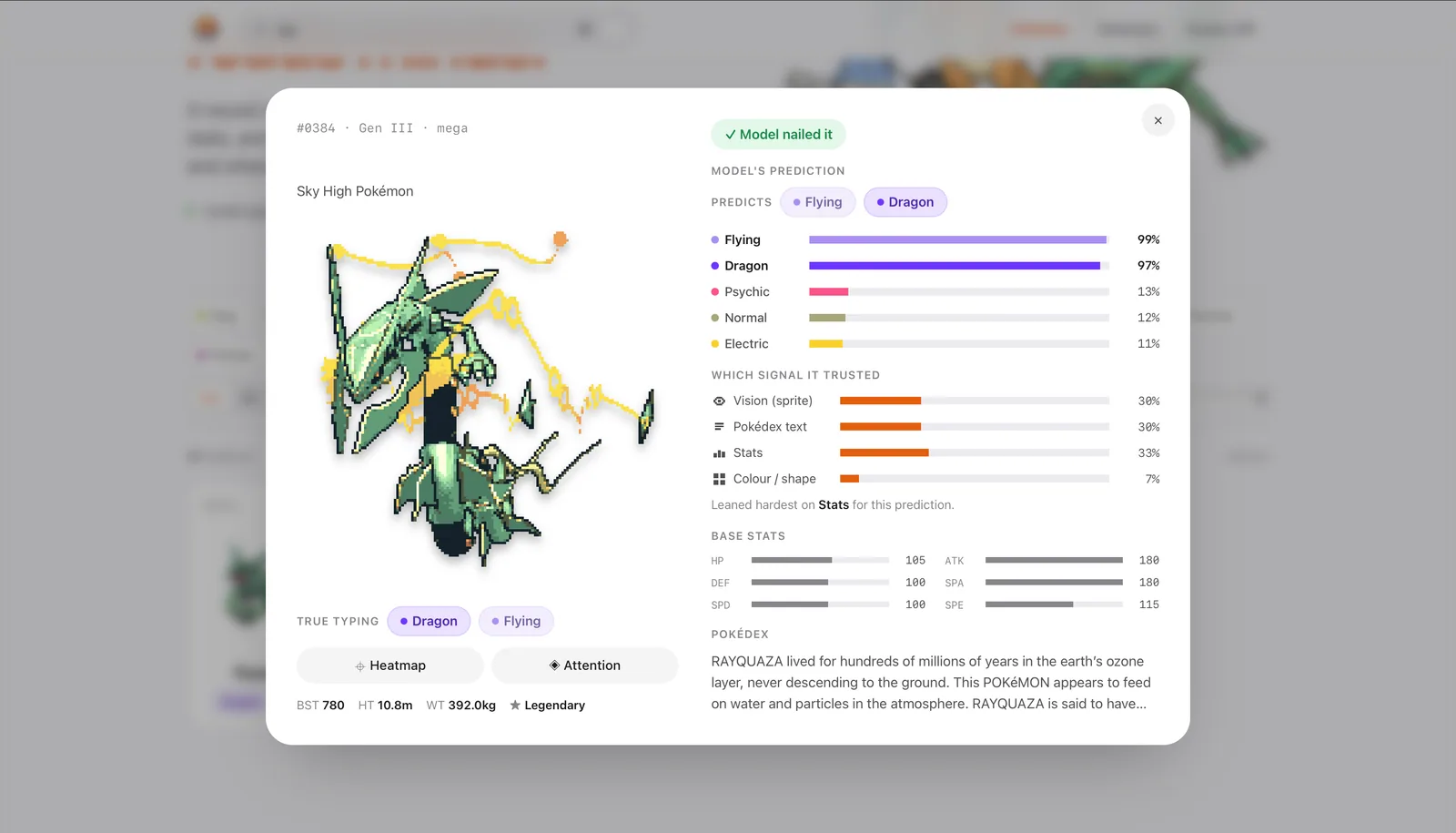Click the SPD 100 stat bar
The image size is (1456, 833).
pos(820,604)
